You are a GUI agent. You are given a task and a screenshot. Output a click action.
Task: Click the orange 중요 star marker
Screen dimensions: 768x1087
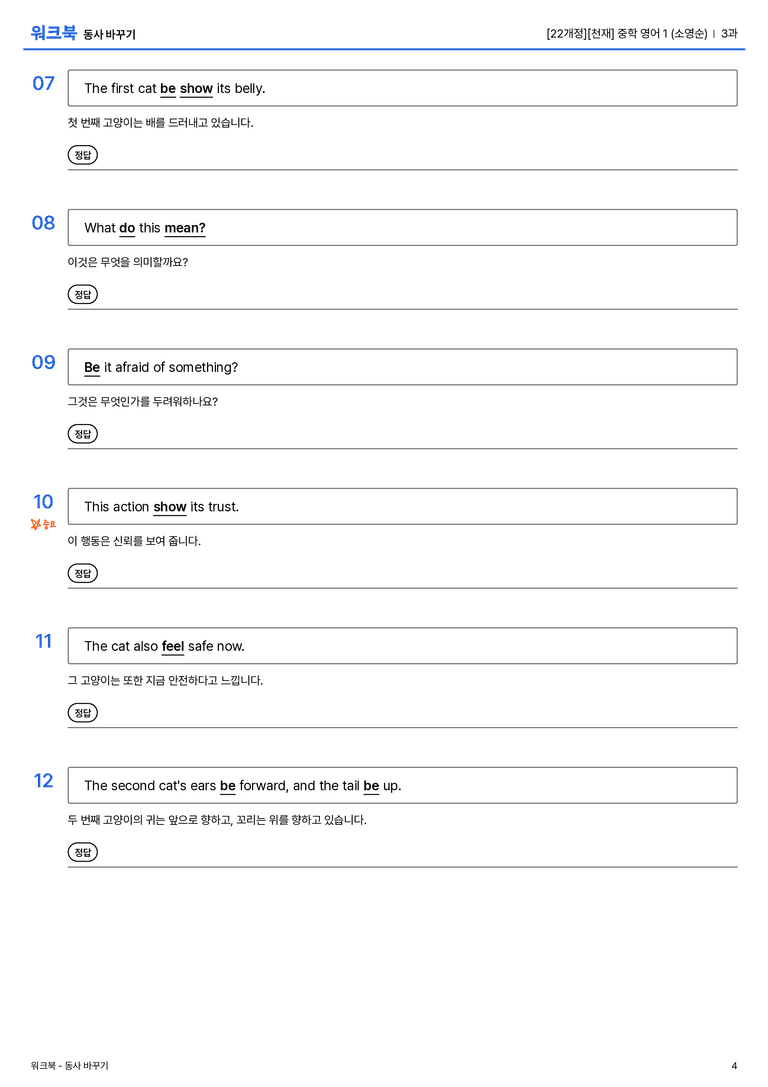43,524
